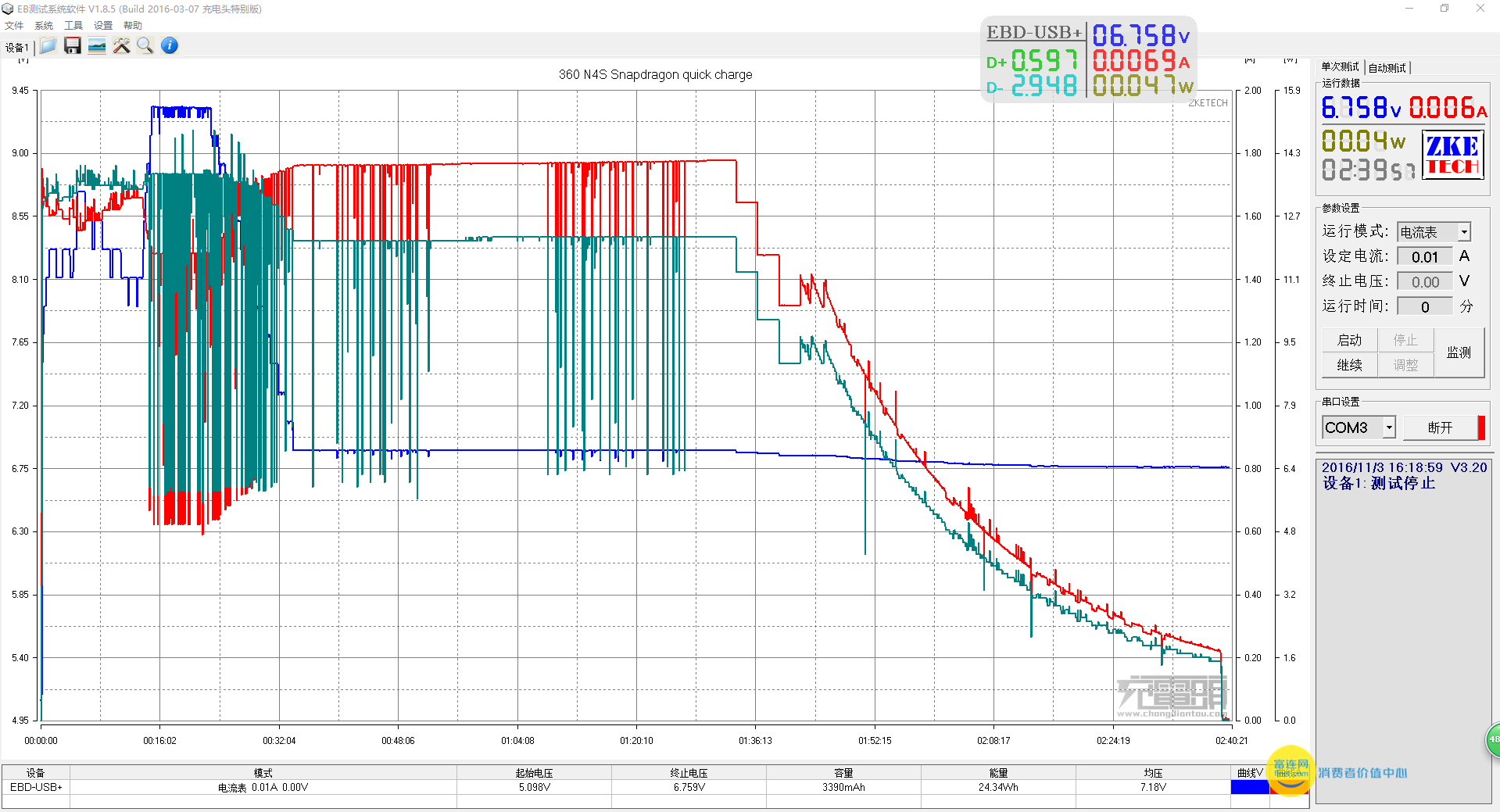Click the 消费者价值中心 link text

[1362, 773]
